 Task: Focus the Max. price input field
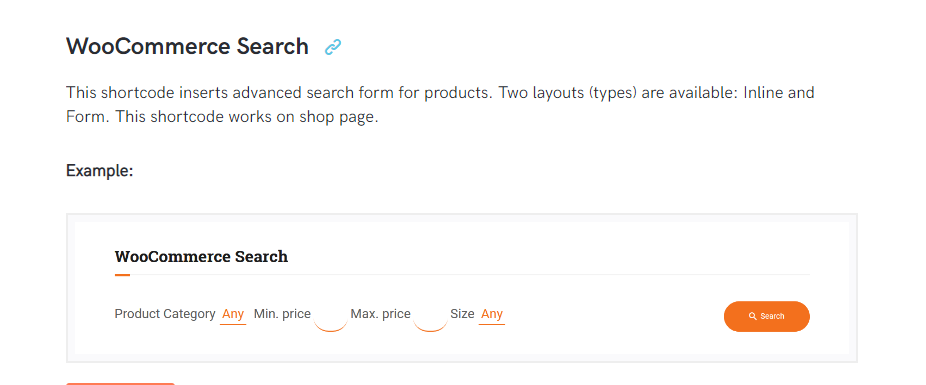[x=430, y=318]
